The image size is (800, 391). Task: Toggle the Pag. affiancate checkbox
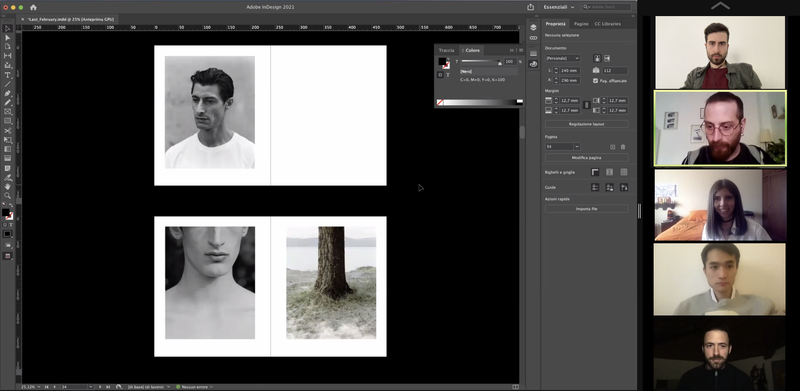pos(595,81)
